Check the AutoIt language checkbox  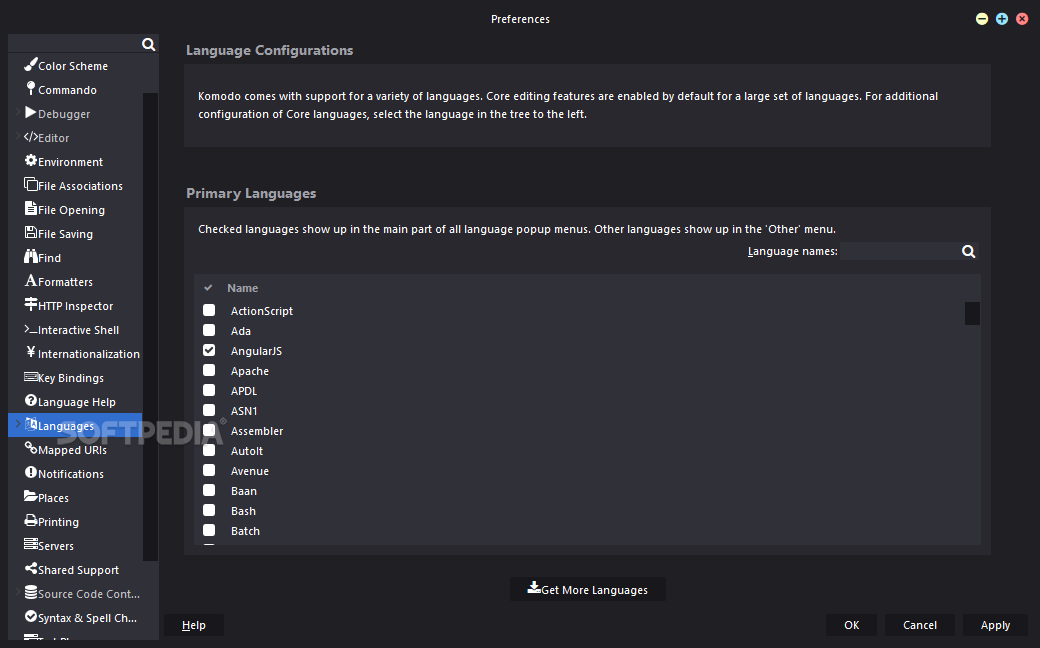(209, 450)
